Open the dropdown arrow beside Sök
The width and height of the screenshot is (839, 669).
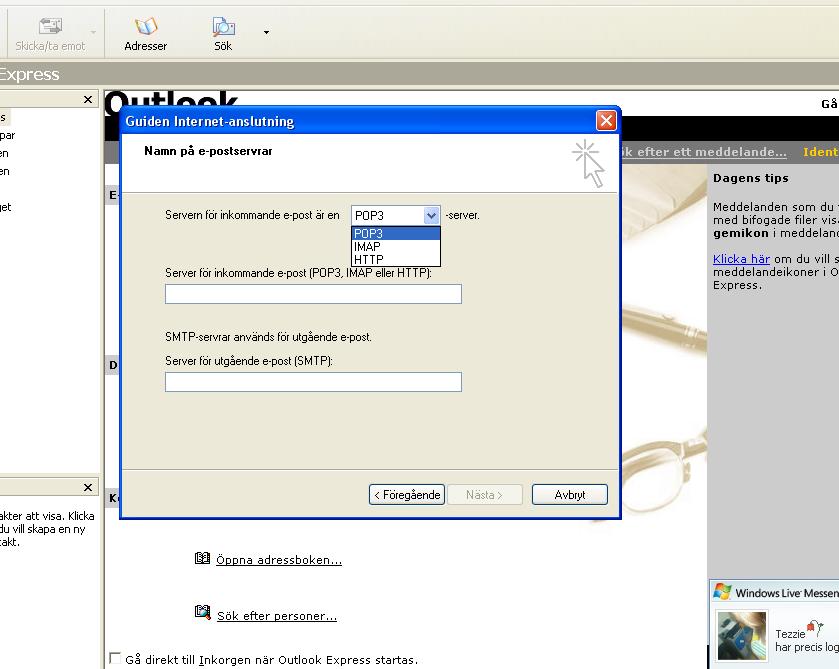pos(266,33)
